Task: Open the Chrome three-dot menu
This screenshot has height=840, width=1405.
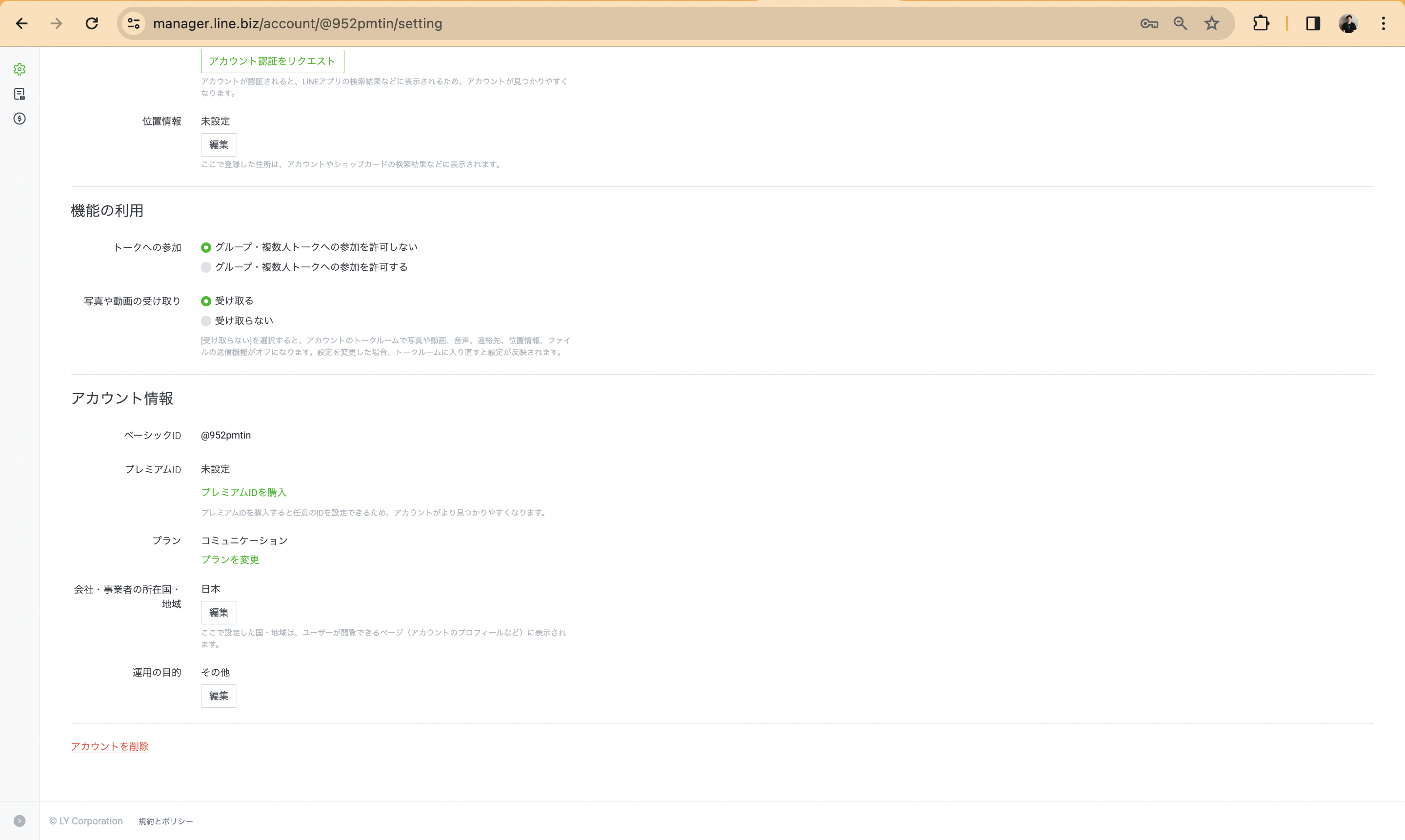Action: tap(1383, 23)
